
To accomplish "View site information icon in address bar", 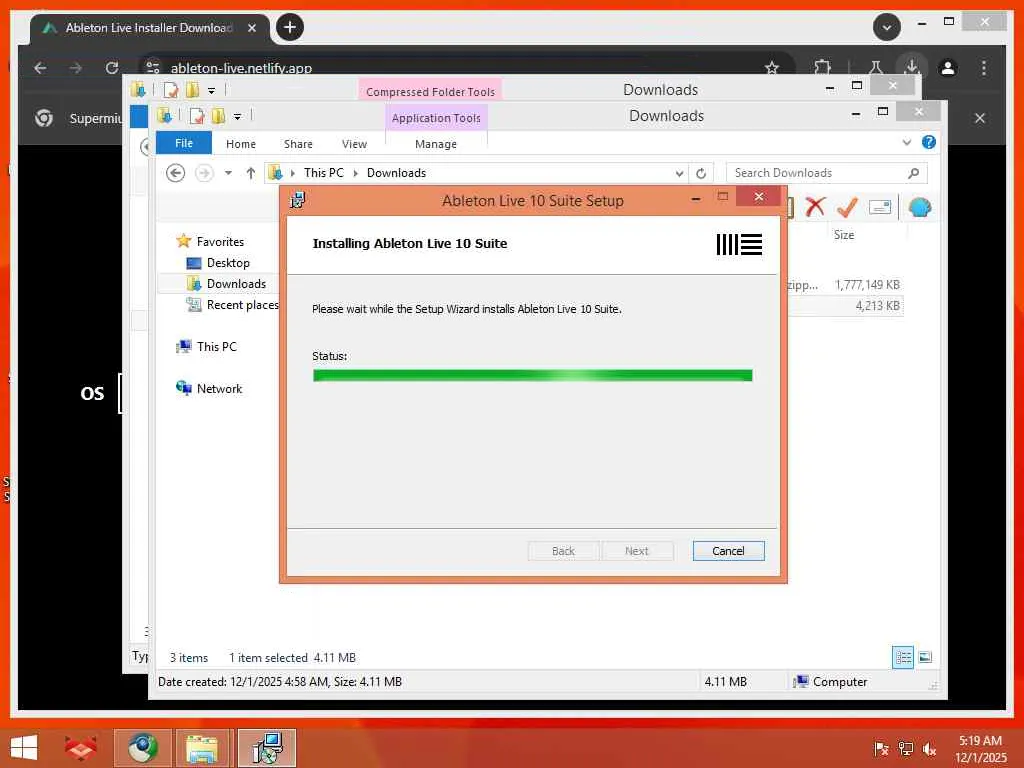I will (x=153, y=67).
